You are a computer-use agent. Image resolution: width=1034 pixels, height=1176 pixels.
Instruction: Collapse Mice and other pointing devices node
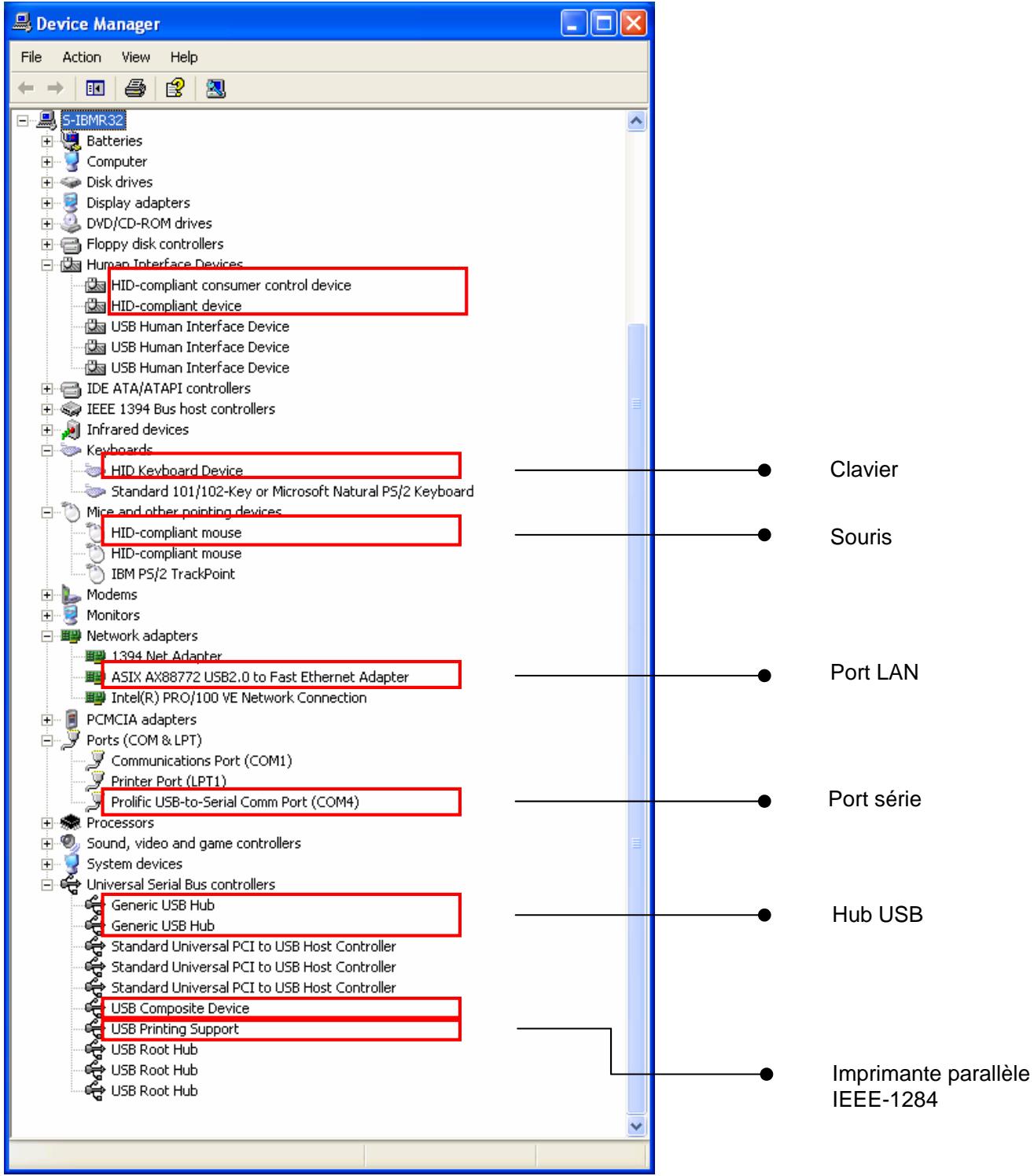[48, 513]
